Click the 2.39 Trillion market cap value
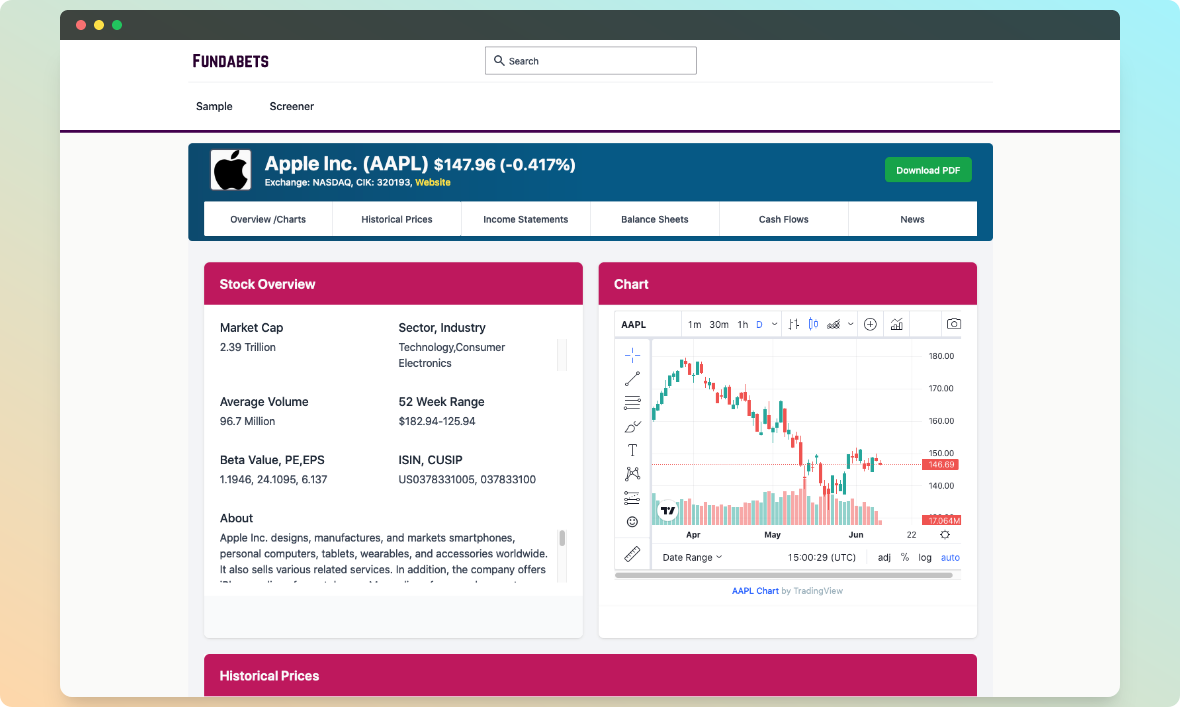 (248, 347)
